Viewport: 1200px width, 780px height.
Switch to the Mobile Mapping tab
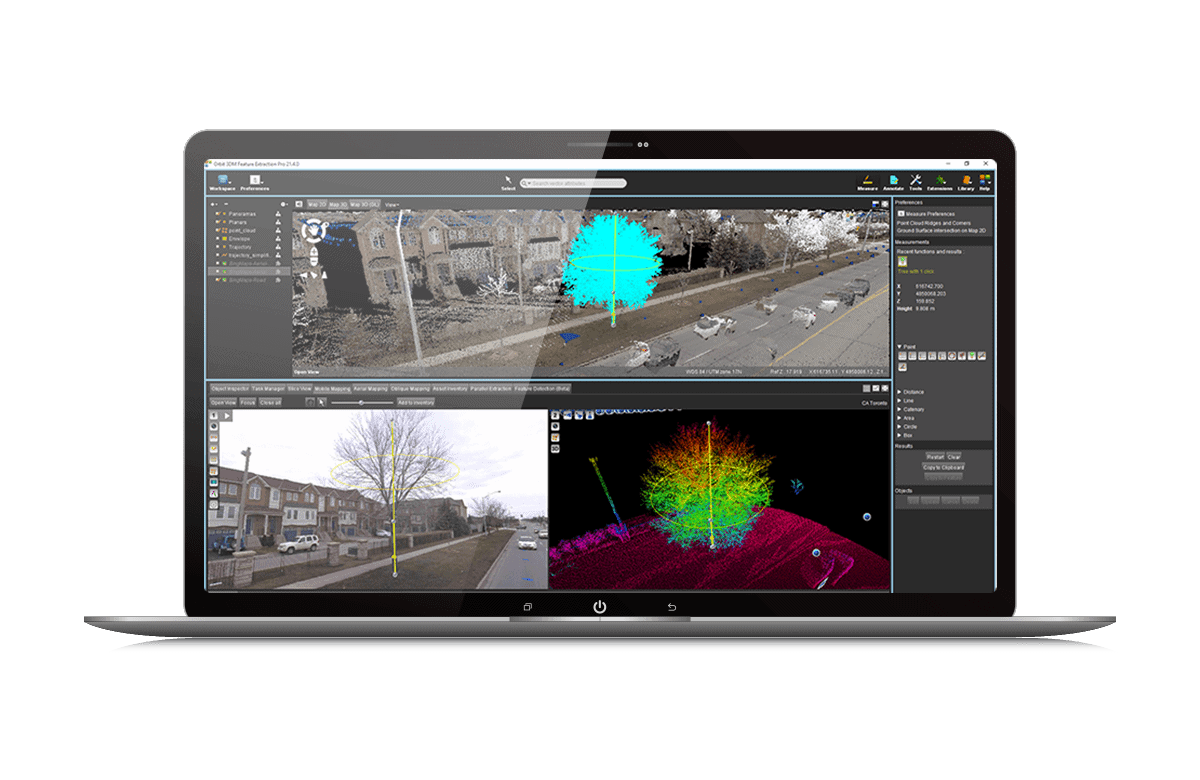tap(333, 388)
